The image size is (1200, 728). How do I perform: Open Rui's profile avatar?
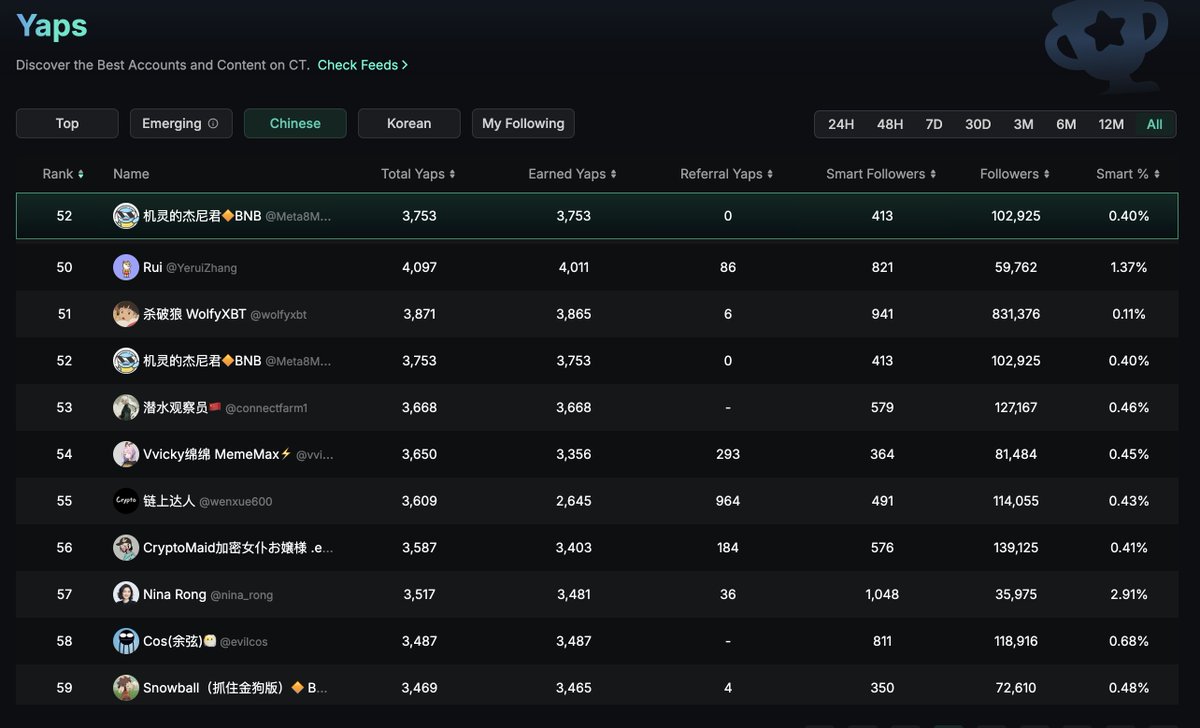click(126, 267)
